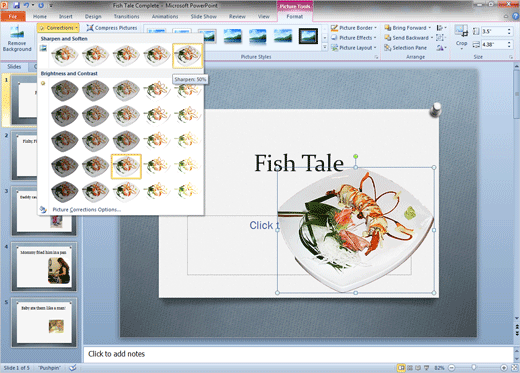Open the Selection Pane
The width and height of the screenshot is (520, 373).
[x=405, y=48]
